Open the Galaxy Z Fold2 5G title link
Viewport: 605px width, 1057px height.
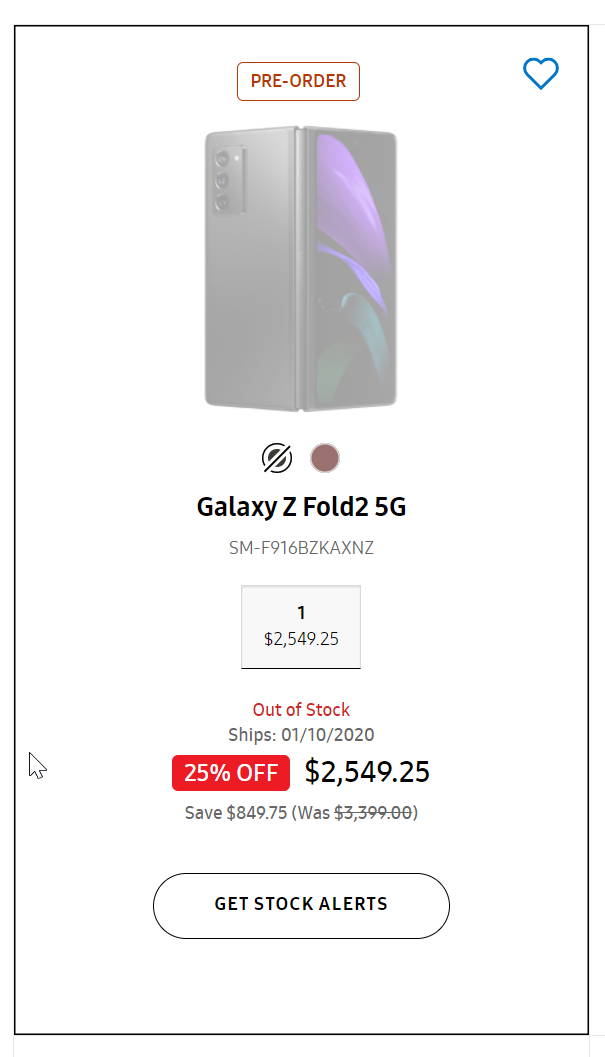[x=301, y=507]
